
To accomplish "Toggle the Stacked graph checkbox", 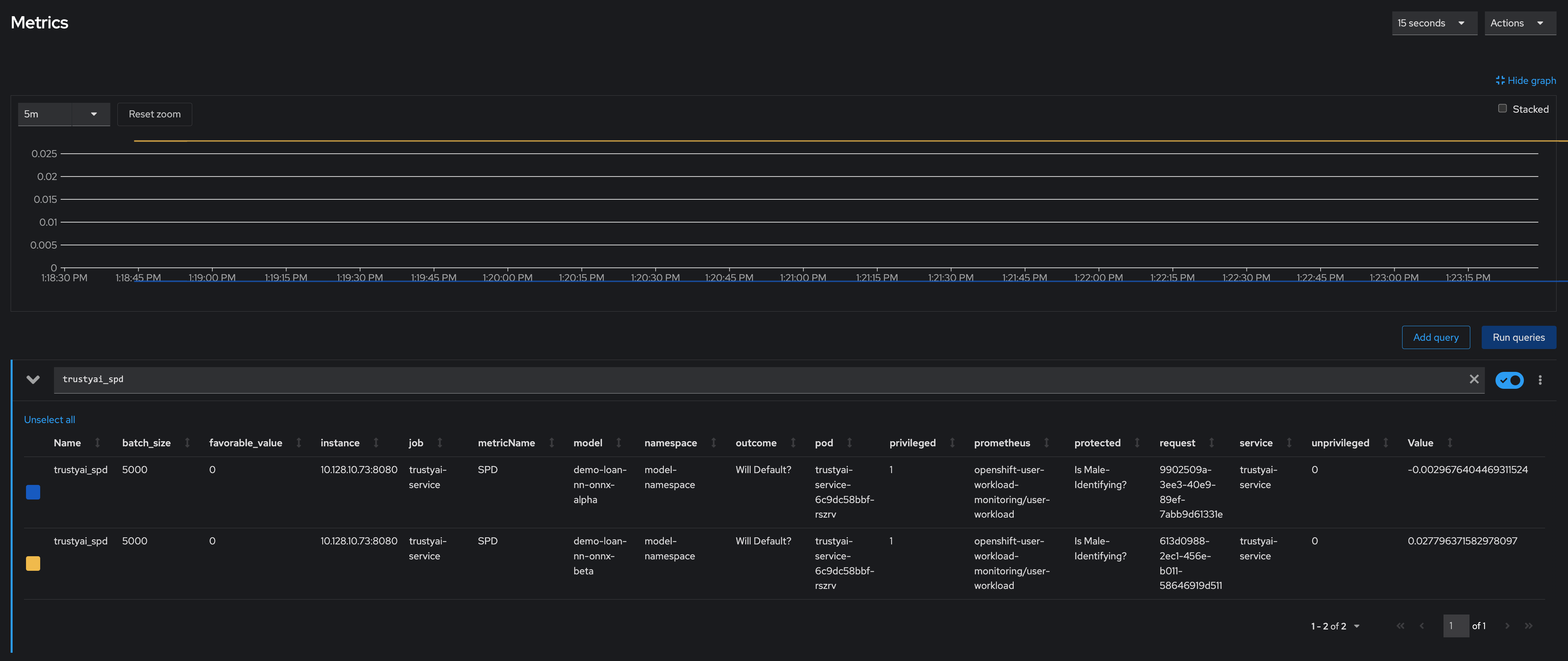I will coord(1502,108).
